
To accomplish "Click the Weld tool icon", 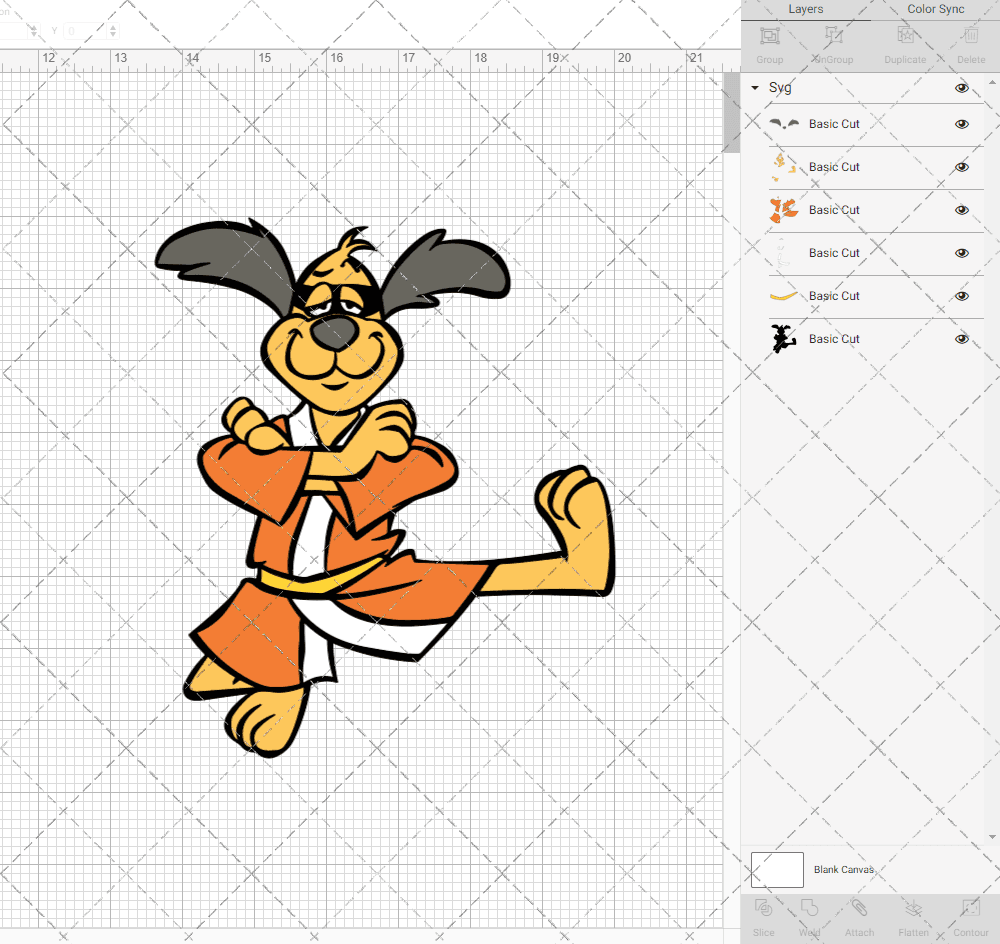I will coord(809,908).
